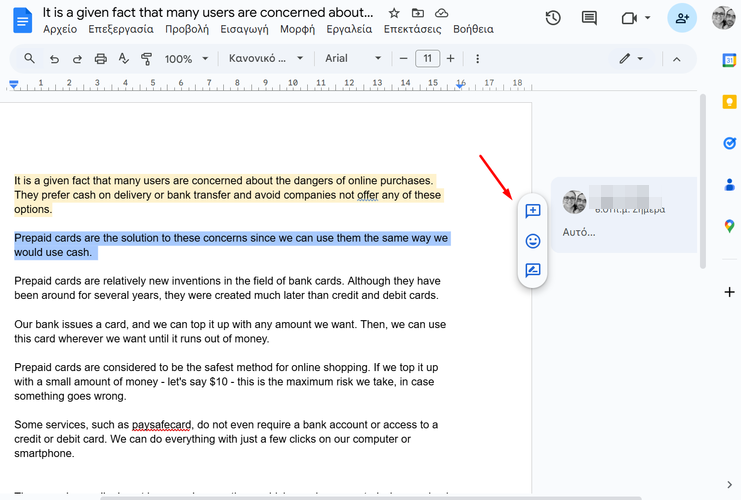
Task: Click the Share button
Action: [x=683, y=18]
